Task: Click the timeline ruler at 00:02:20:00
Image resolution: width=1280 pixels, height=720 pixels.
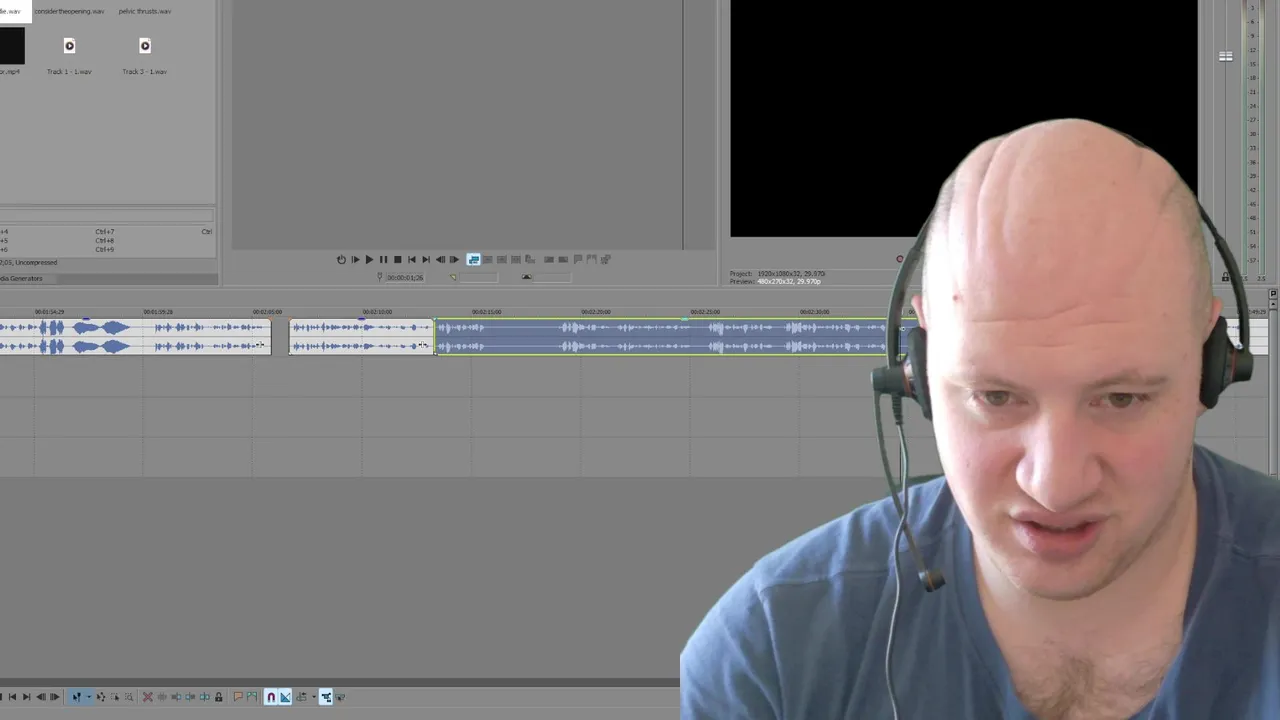Action: tap(596, 312)
